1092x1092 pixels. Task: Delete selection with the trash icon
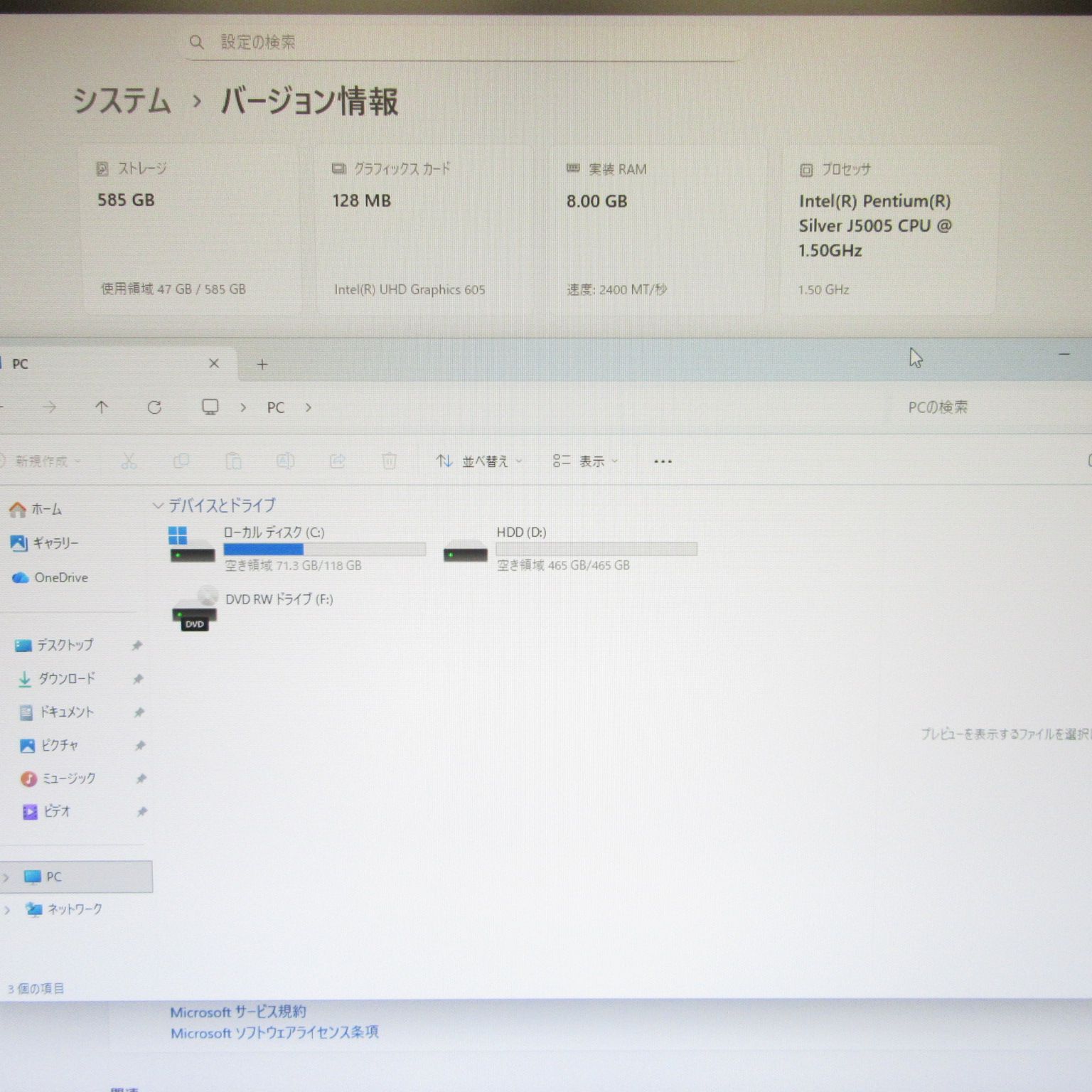click(390, 461)
